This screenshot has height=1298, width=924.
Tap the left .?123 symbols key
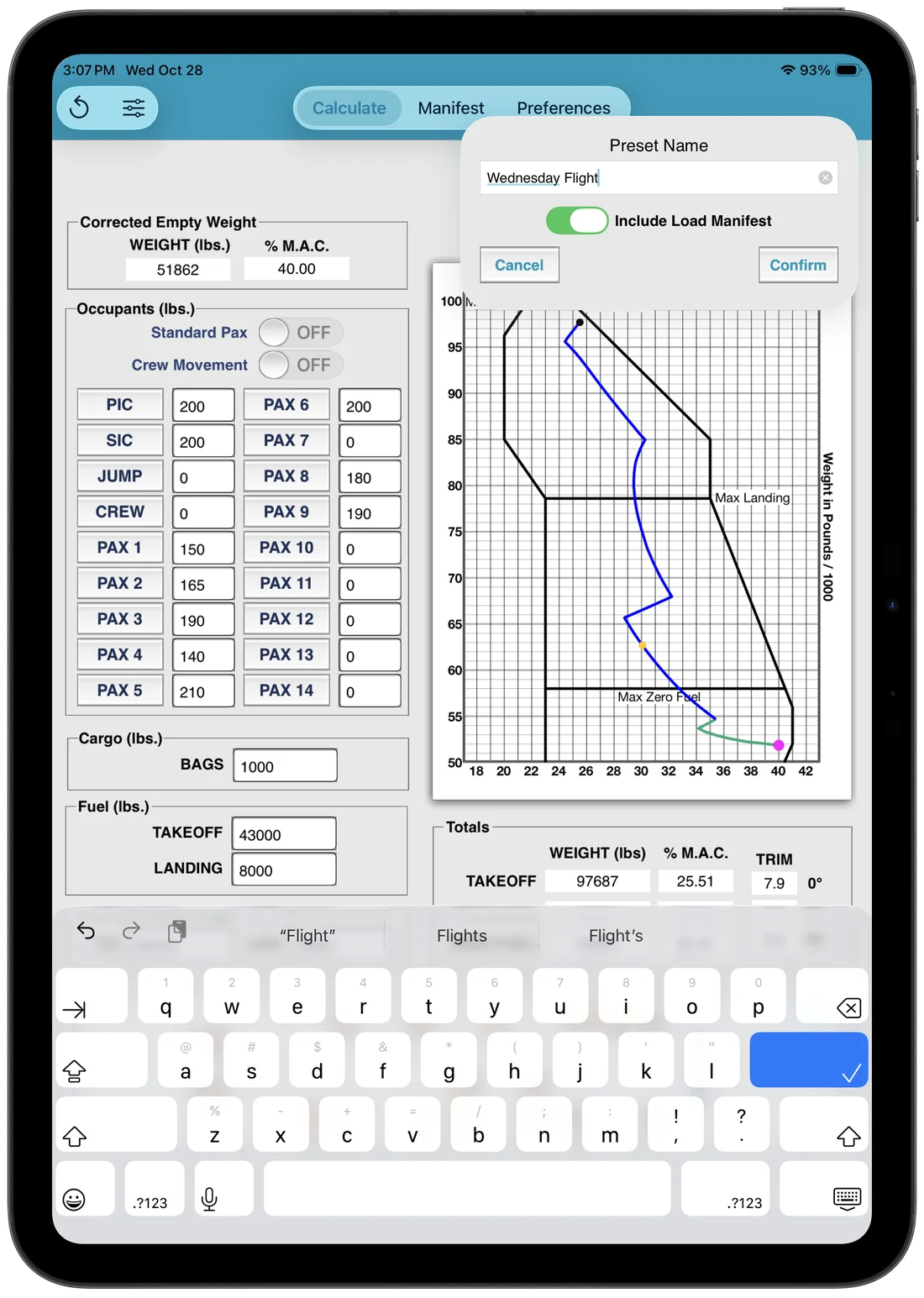click(x=155, y=1189)
